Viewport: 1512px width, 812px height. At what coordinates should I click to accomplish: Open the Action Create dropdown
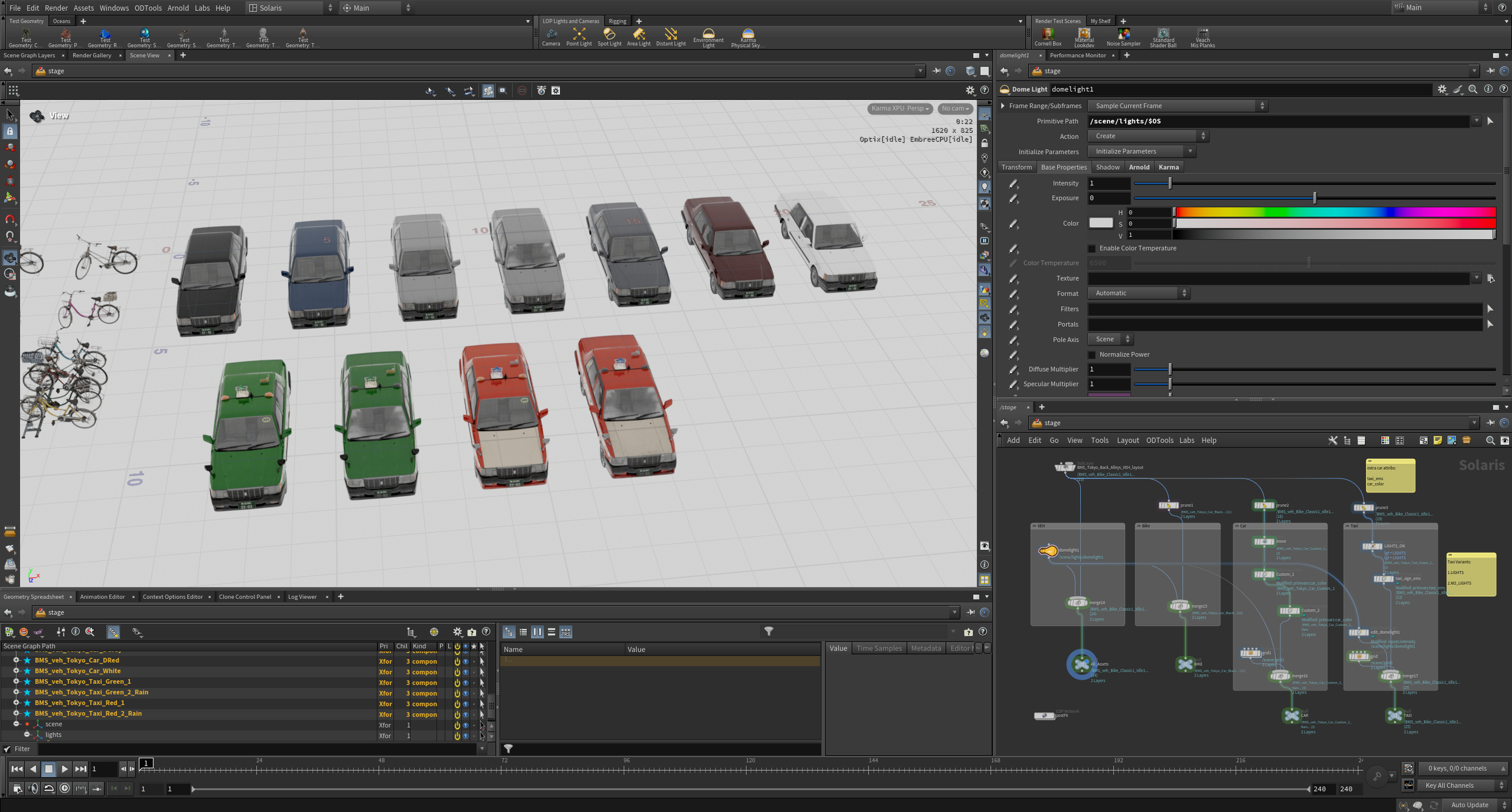(x=1147, y=136)
